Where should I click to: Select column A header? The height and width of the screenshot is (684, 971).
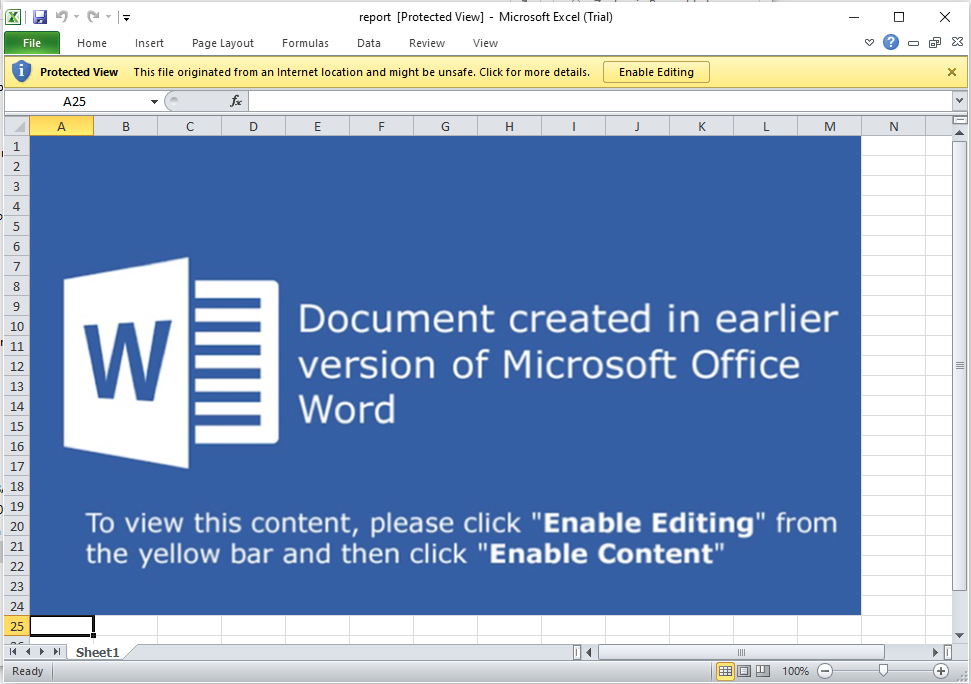[x=61, y=126]
